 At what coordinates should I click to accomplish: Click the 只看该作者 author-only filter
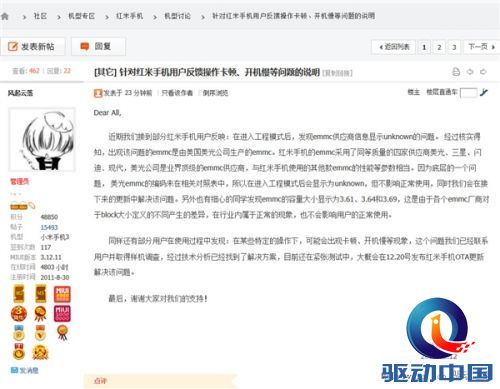tap(177, 93)
